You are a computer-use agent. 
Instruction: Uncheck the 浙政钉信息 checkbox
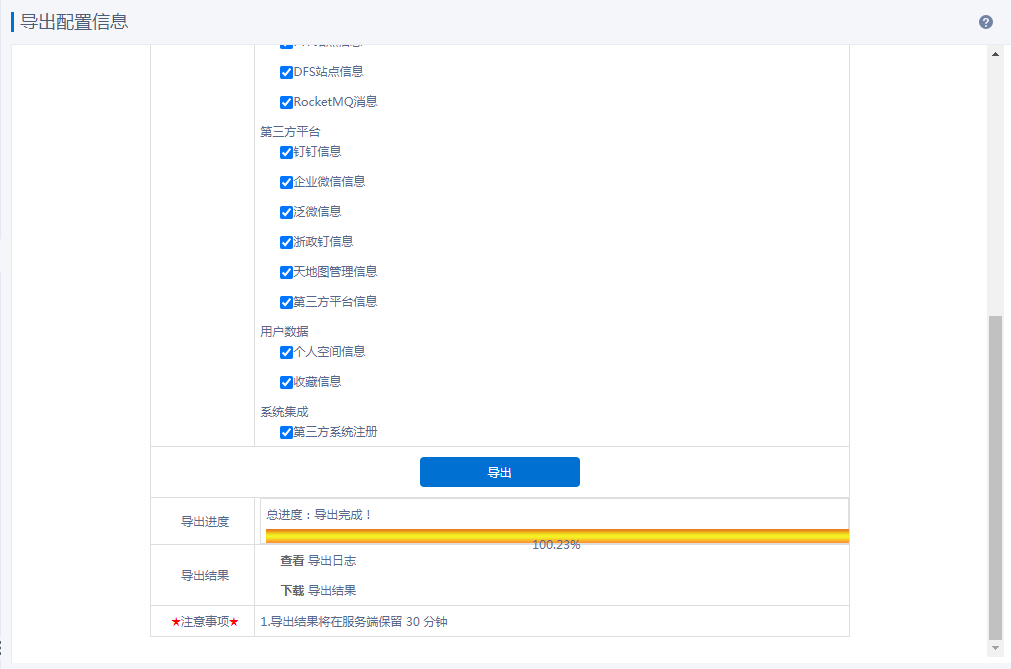(x=286, y=242)
